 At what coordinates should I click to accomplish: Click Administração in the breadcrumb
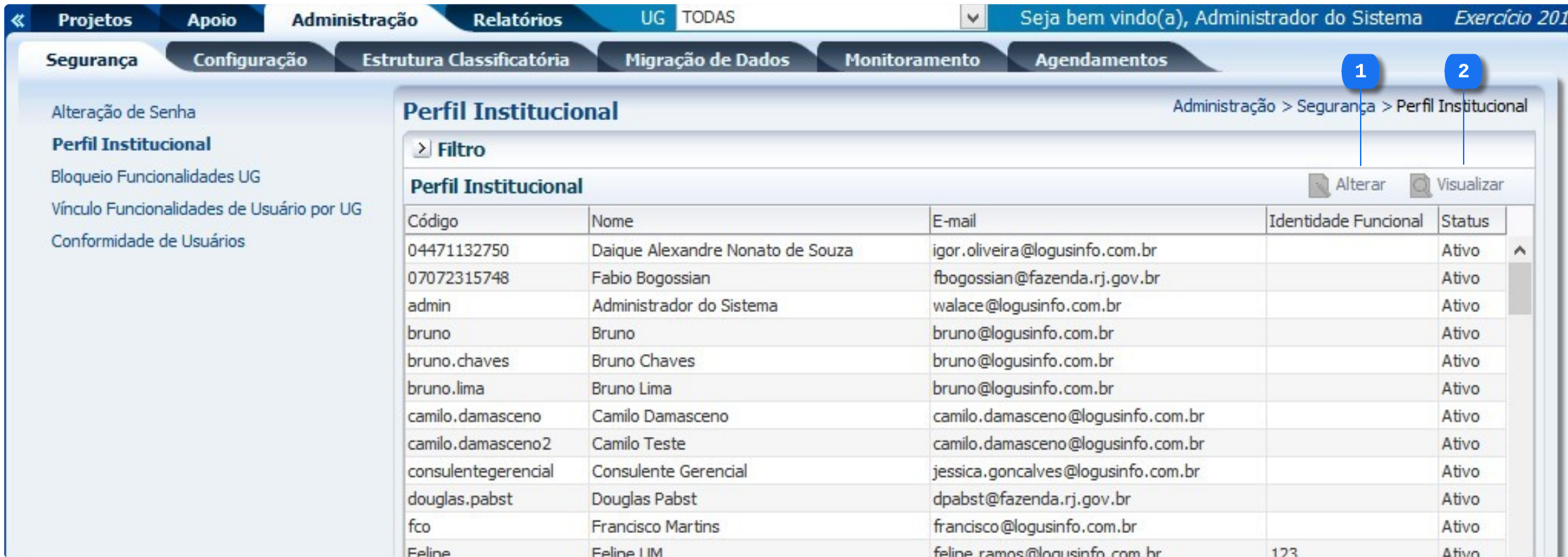coord(1223,106)
